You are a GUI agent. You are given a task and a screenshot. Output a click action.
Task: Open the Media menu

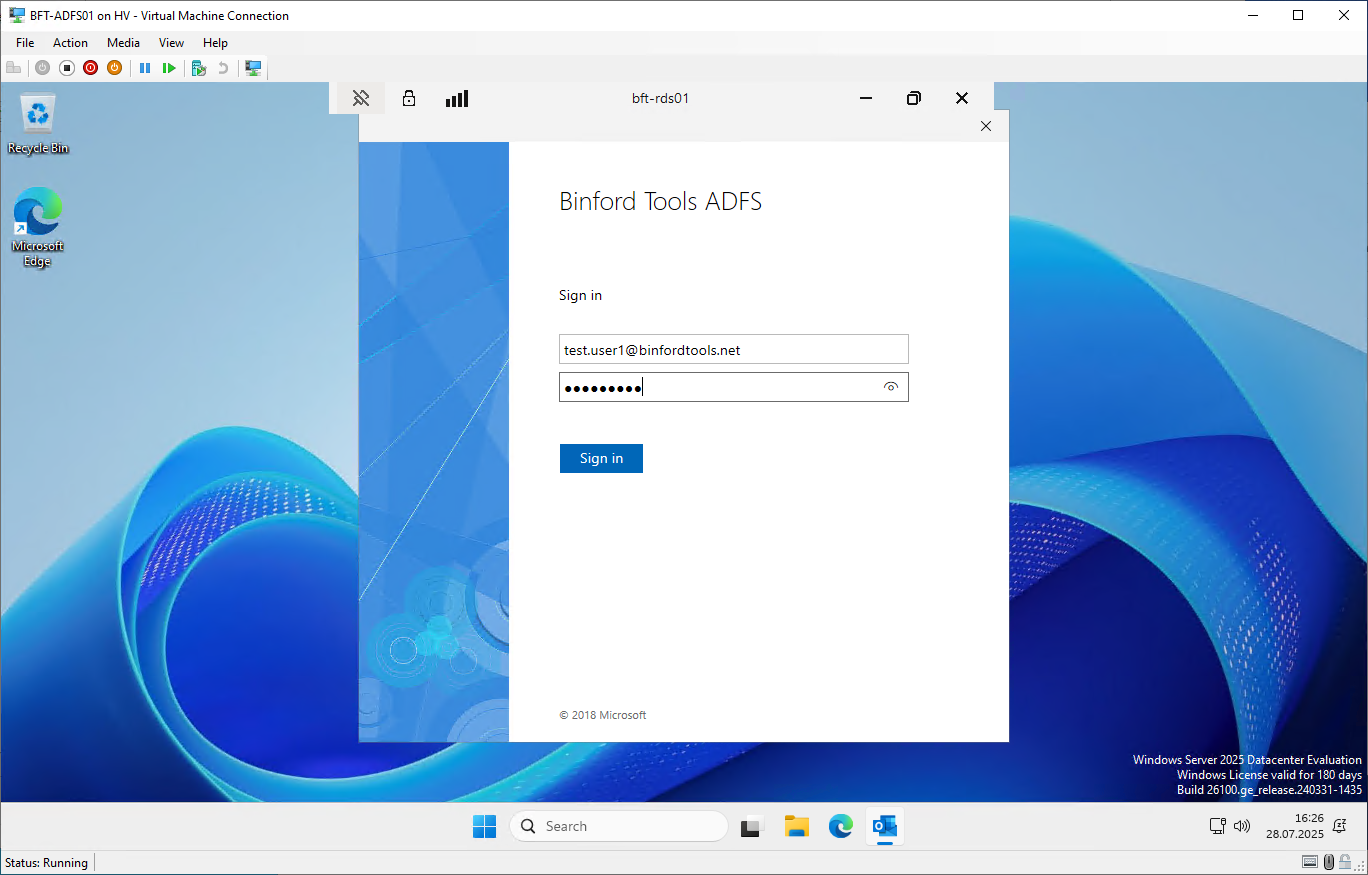pos(124,43)
